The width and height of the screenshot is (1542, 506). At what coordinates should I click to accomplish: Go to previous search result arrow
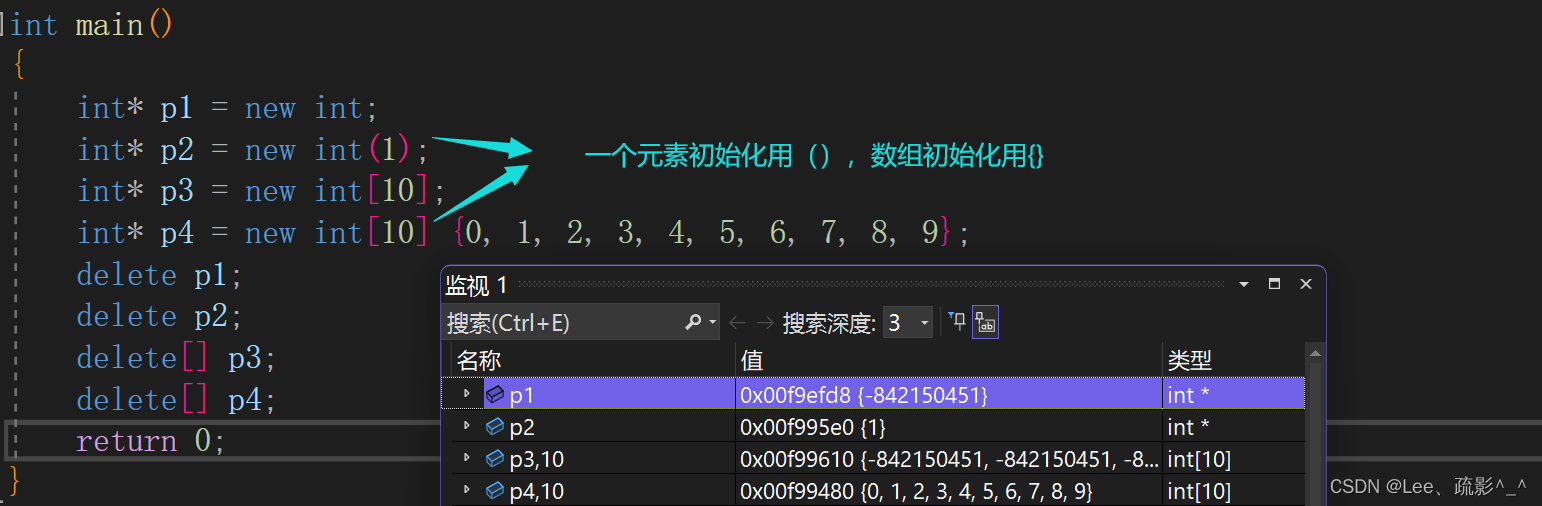(x=737, y=322)
